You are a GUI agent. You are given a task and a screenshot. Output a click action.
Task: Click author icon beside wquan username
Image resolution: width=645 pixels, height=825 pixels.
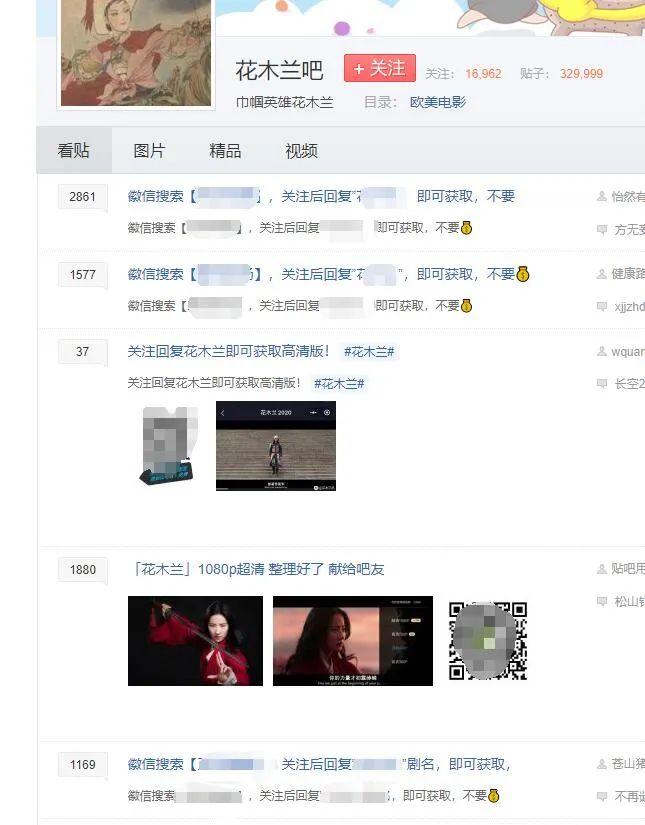pyautogui.click(x=602, y=351)
